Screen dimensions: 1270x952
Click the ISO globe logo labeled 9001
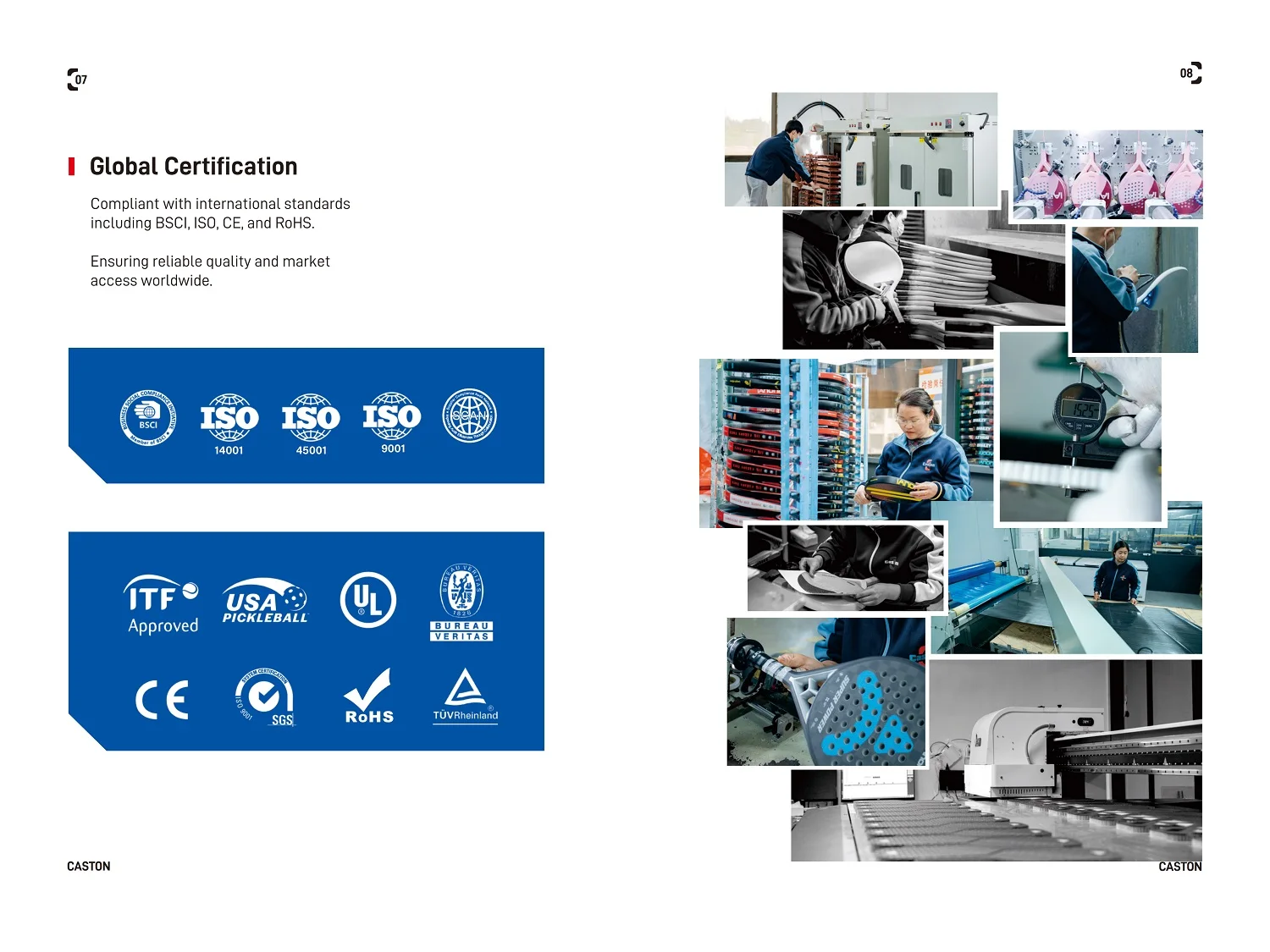[392, 422]
